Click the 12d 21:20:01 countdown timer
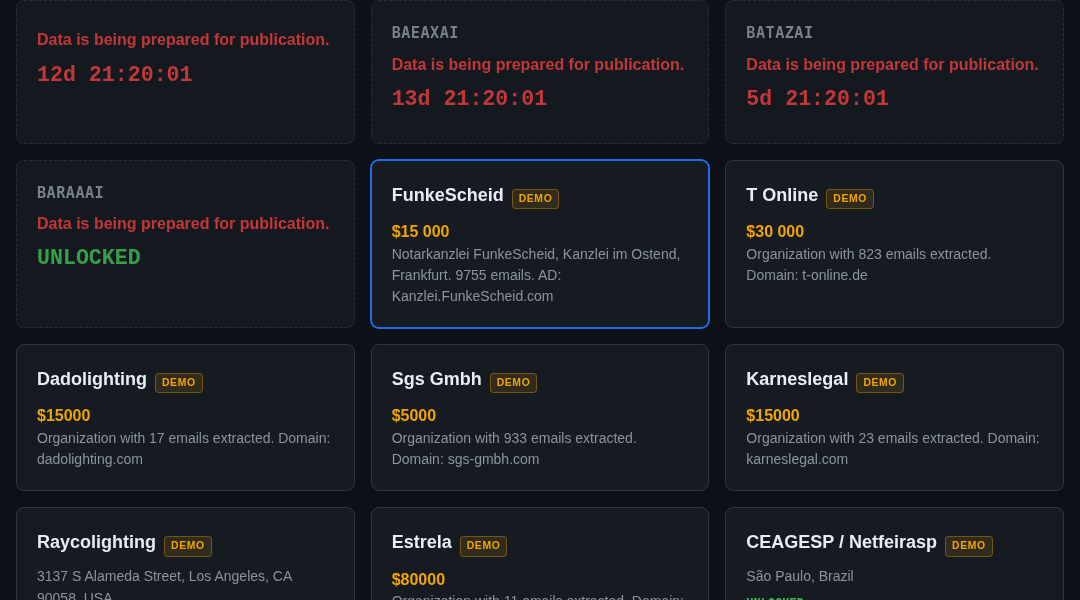 click(x=114, y=74)
